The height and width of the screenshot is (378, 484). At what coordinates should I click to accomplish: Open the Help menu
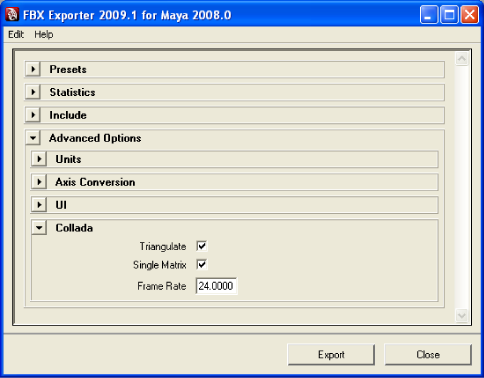(x=44, y=34)
